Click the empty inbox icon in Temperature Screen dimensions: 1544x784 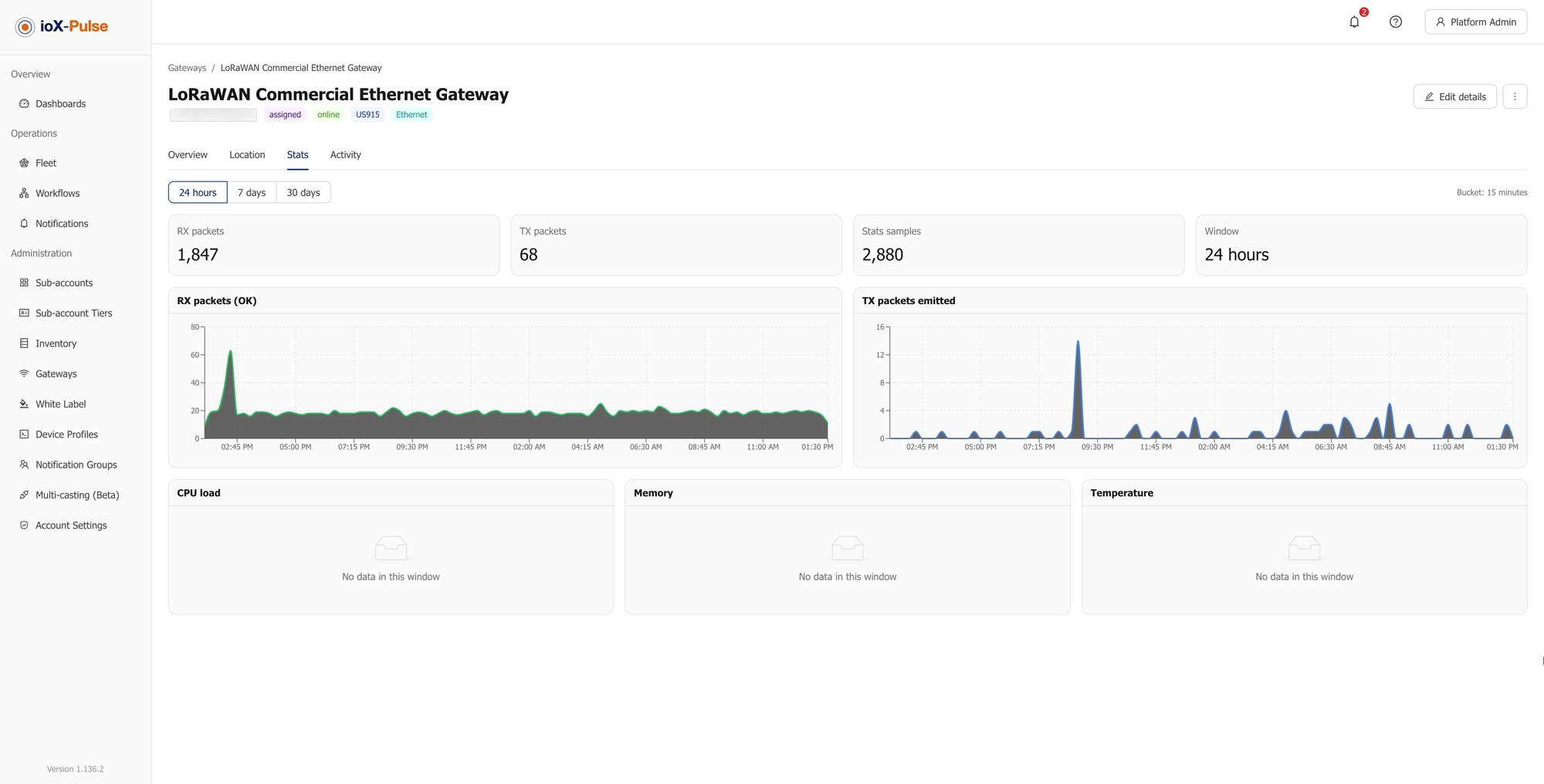click(1305, 548)
